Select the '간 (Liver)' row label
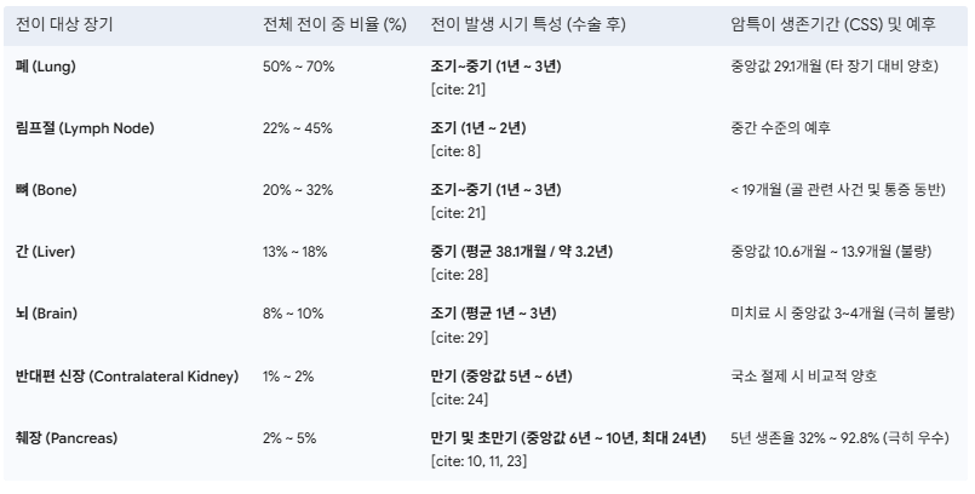This screenshot has width=975, height=494. 45,251
